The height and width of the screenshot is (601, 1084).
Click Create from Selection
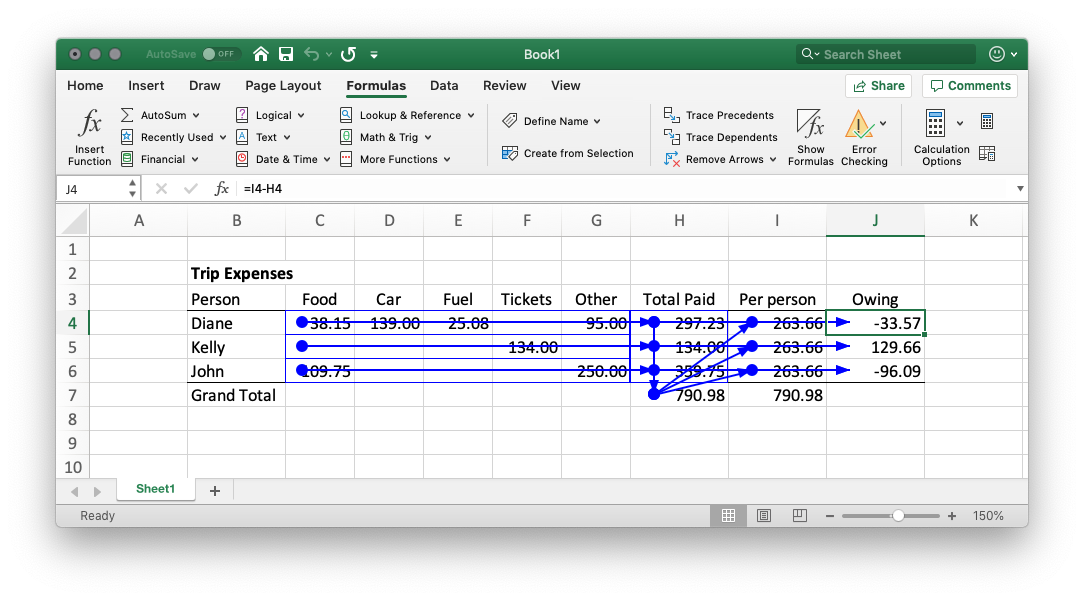568,153
